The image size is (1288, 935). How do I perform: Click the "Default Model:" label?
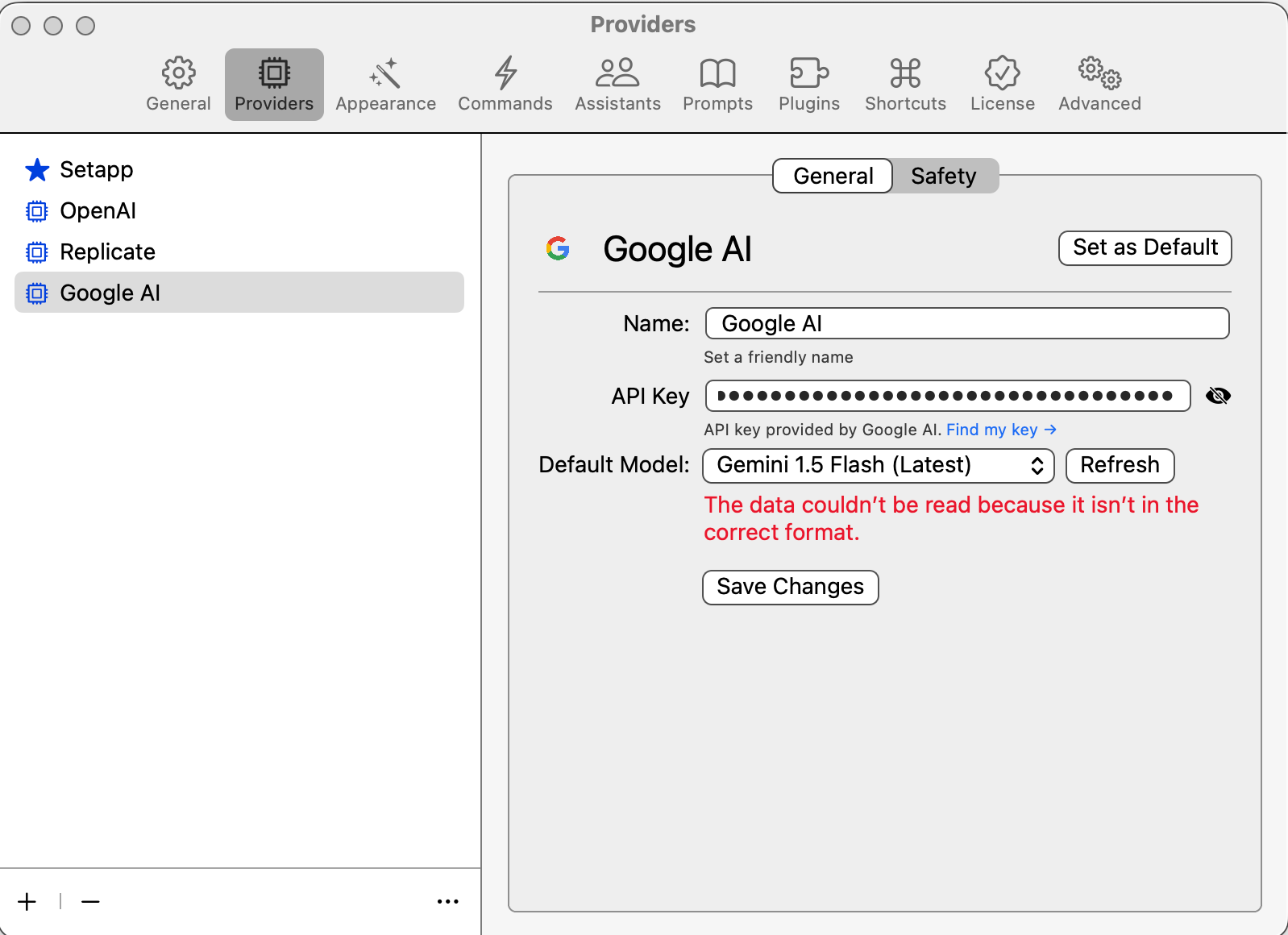(x=614, y=465)
